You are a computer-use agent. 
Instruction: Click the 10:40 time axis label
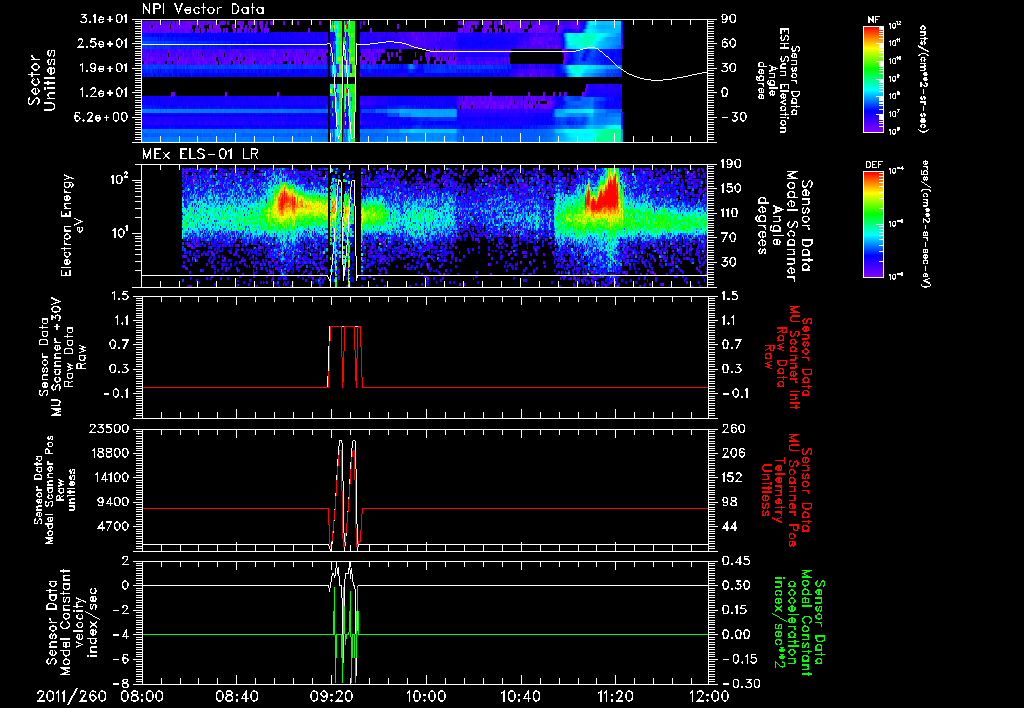(x=520, y=696)
